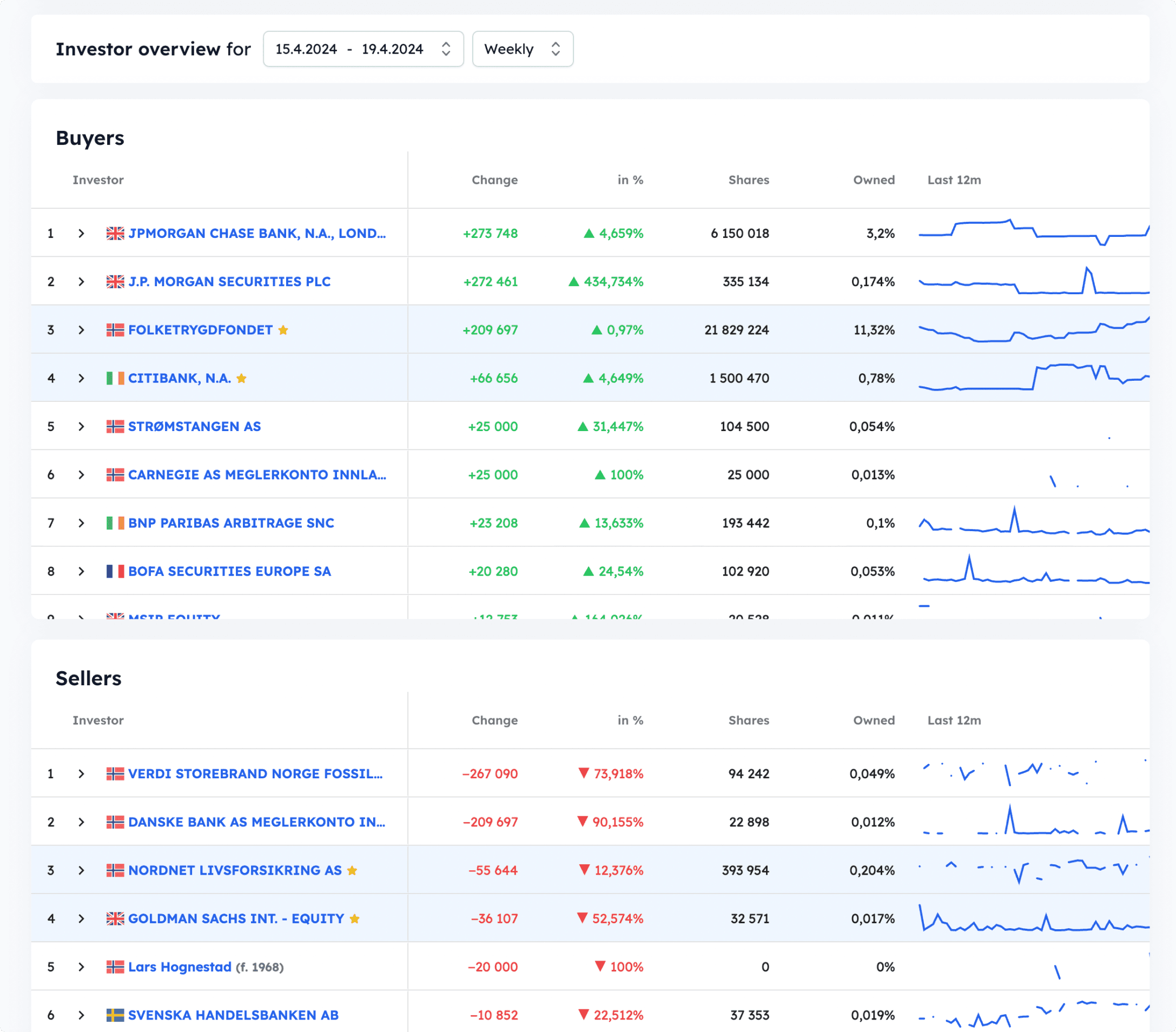Expand Carnegie AS Meglerkonto row chevron
The height and width of the screenshot is (1032, 1176).
(x=81, y=475)
